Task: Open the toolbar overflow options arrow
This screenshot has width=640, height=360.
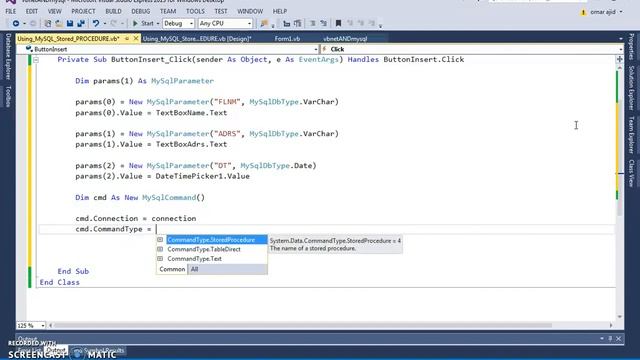Action: pos(380,26)
